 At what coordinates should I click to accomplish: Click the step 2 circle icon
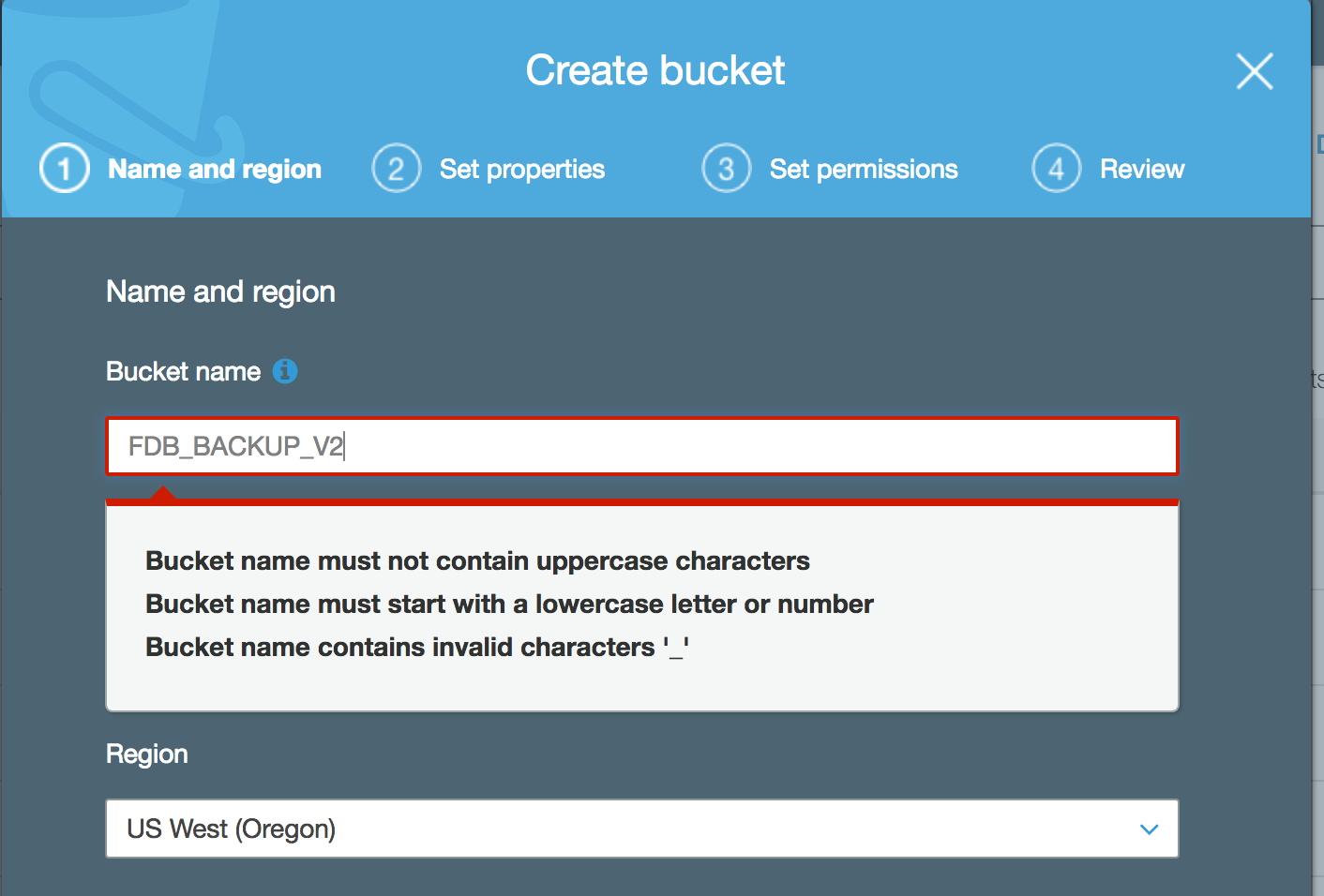coord(397,168)
